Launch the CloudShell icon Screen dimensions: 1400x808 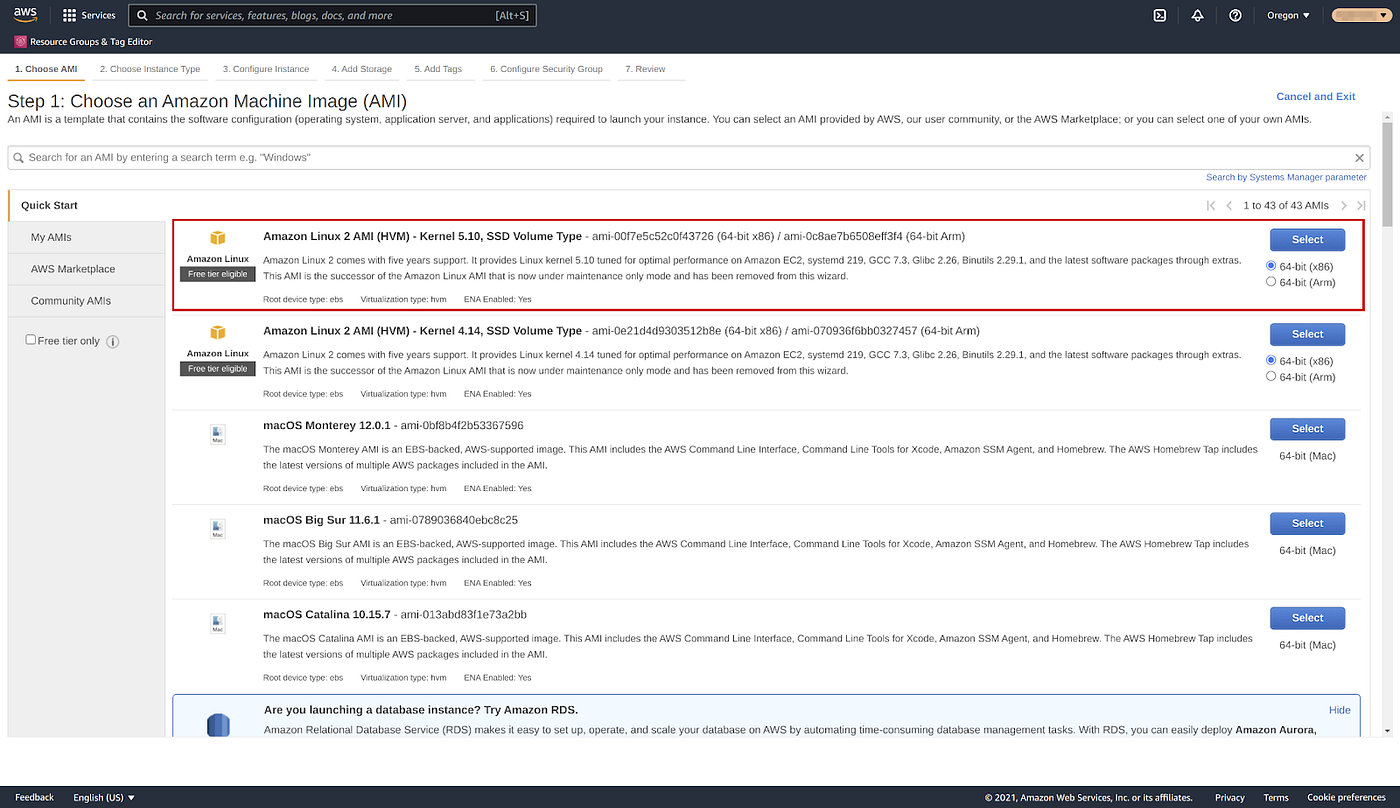1160,15
